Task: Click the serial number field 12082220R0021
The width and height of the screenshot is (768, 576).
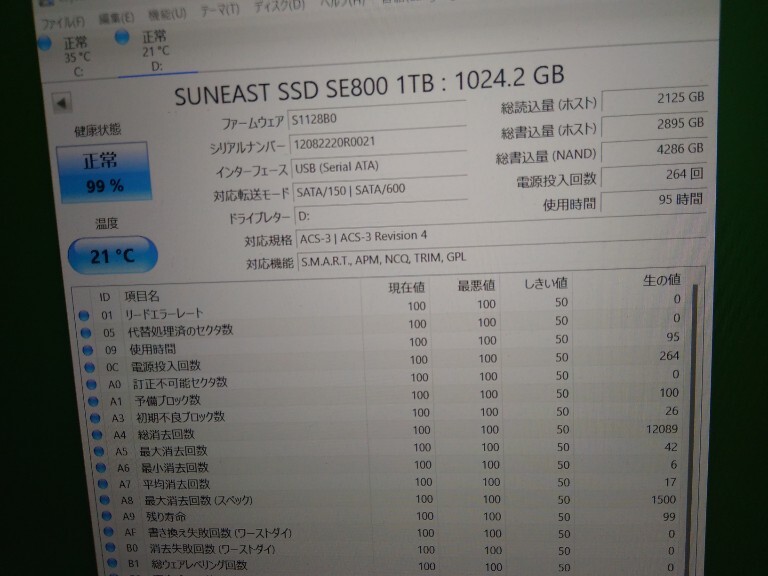Action: pos(378,142)
